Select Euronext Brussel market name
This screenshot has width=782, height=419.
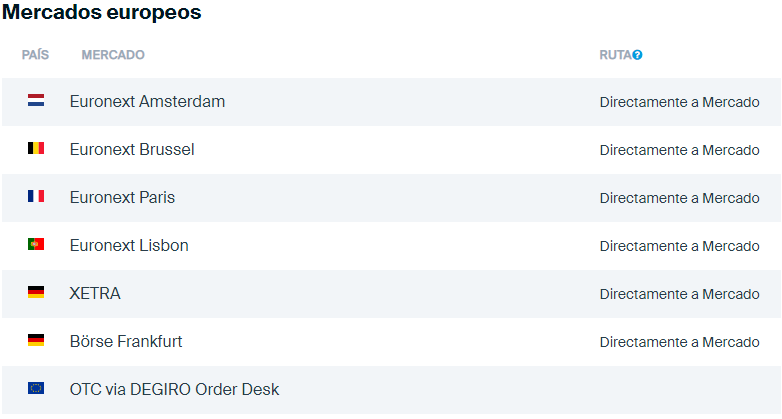(132, 150)
